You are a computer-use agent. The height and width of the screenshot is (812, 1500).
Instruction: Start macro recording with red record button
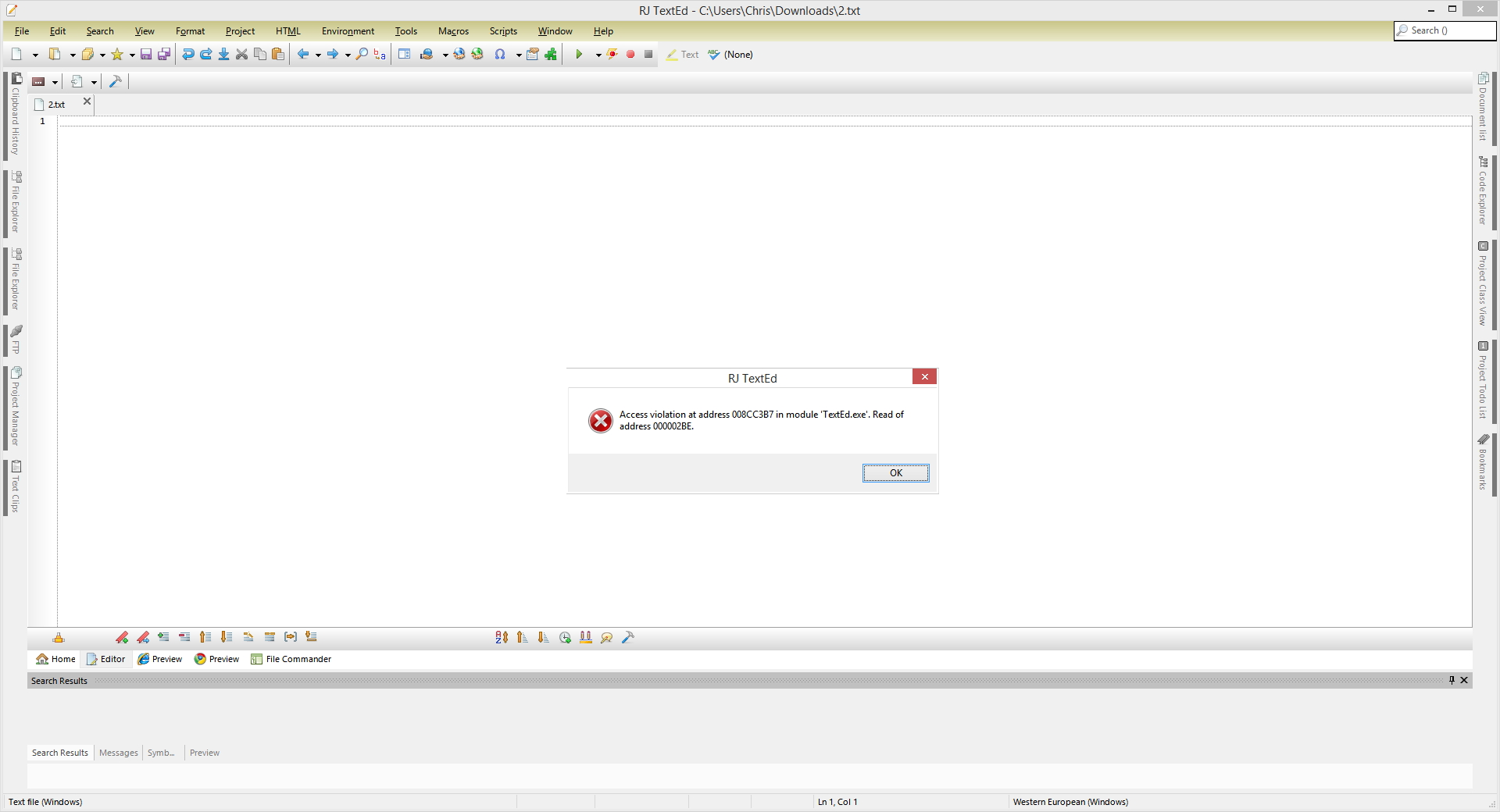coord(630,55)
